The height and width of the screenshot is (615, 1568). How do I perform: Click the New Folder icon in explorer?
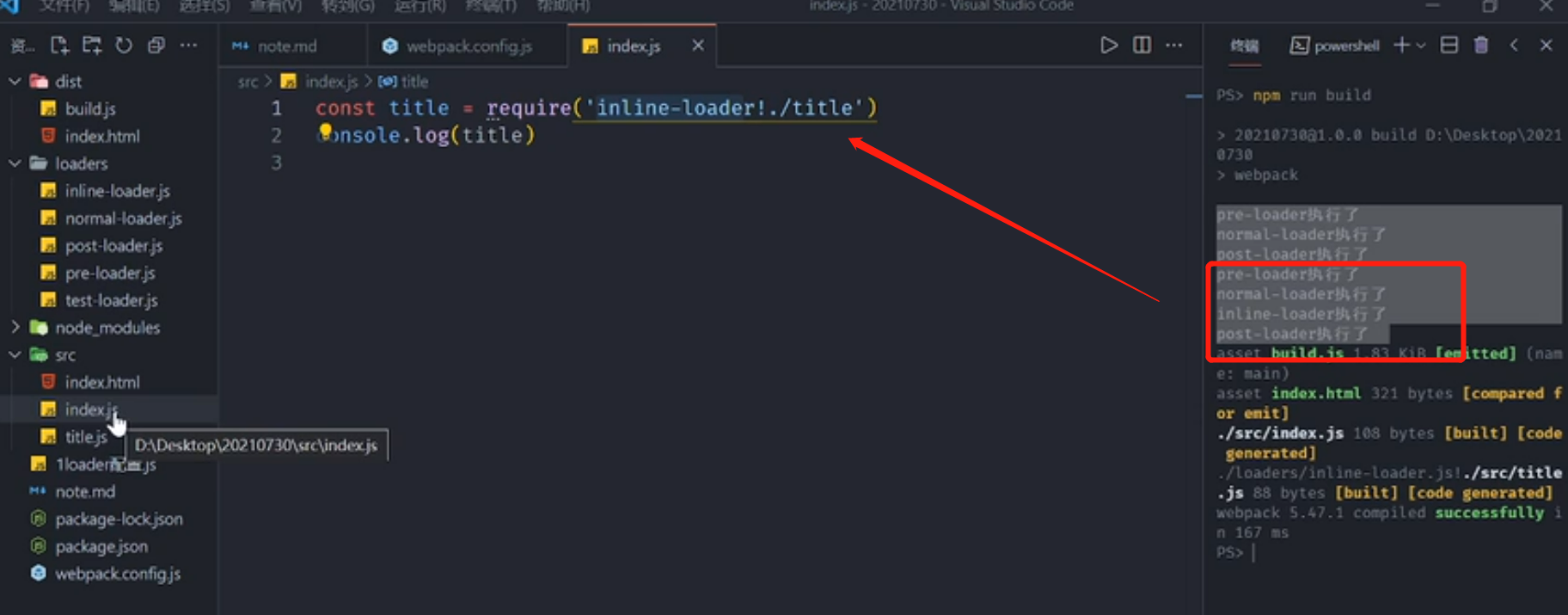click(92, 46)
